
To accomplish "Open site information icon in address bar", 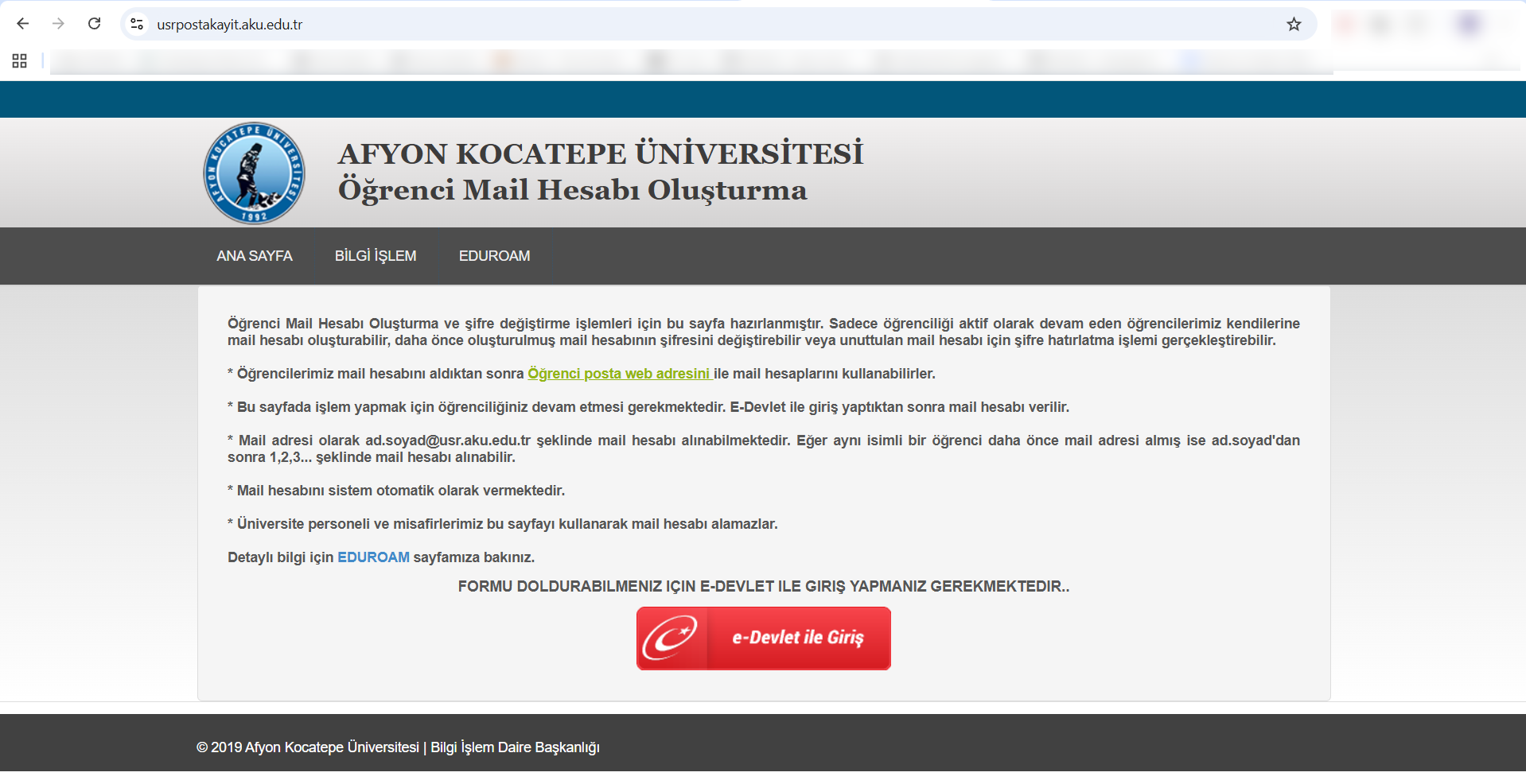I will 137,24.
